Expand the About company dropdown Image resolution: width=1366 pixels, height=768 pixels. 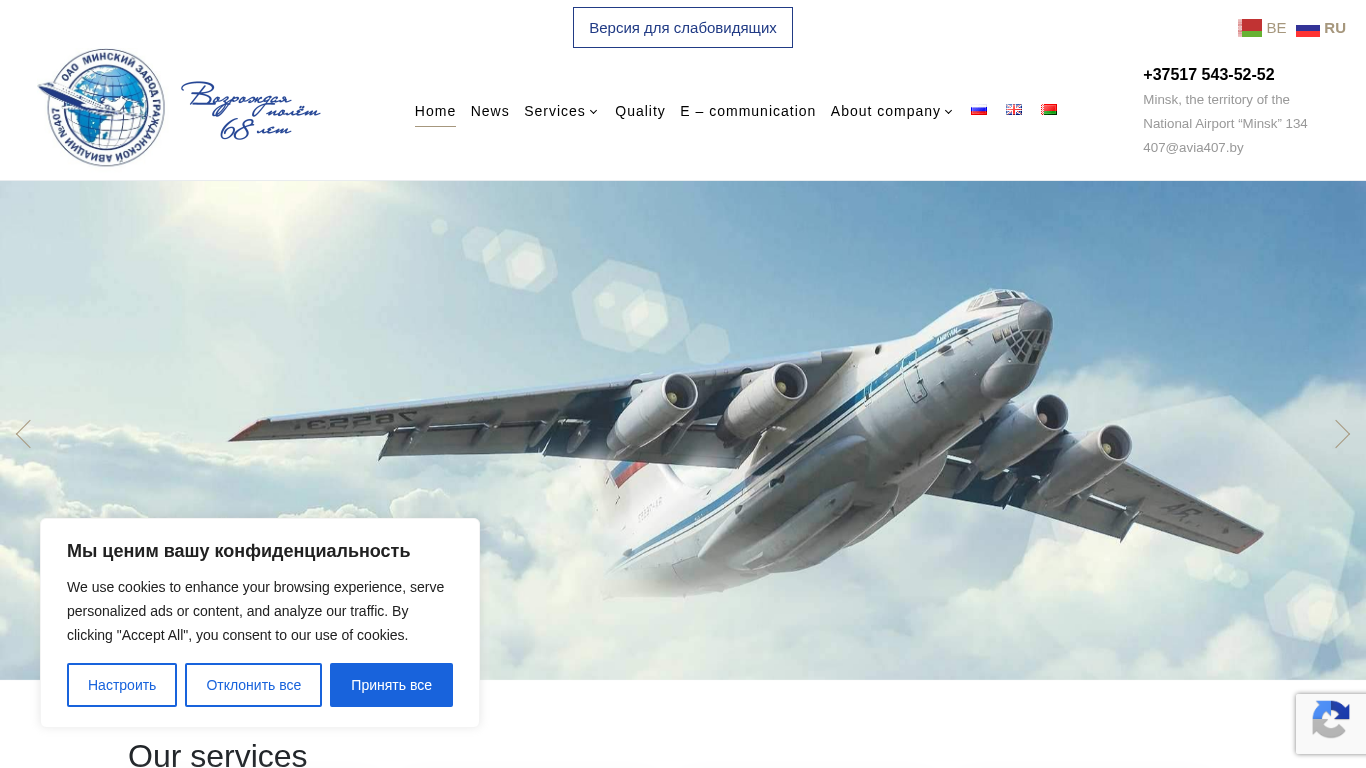tap(892, 111)
